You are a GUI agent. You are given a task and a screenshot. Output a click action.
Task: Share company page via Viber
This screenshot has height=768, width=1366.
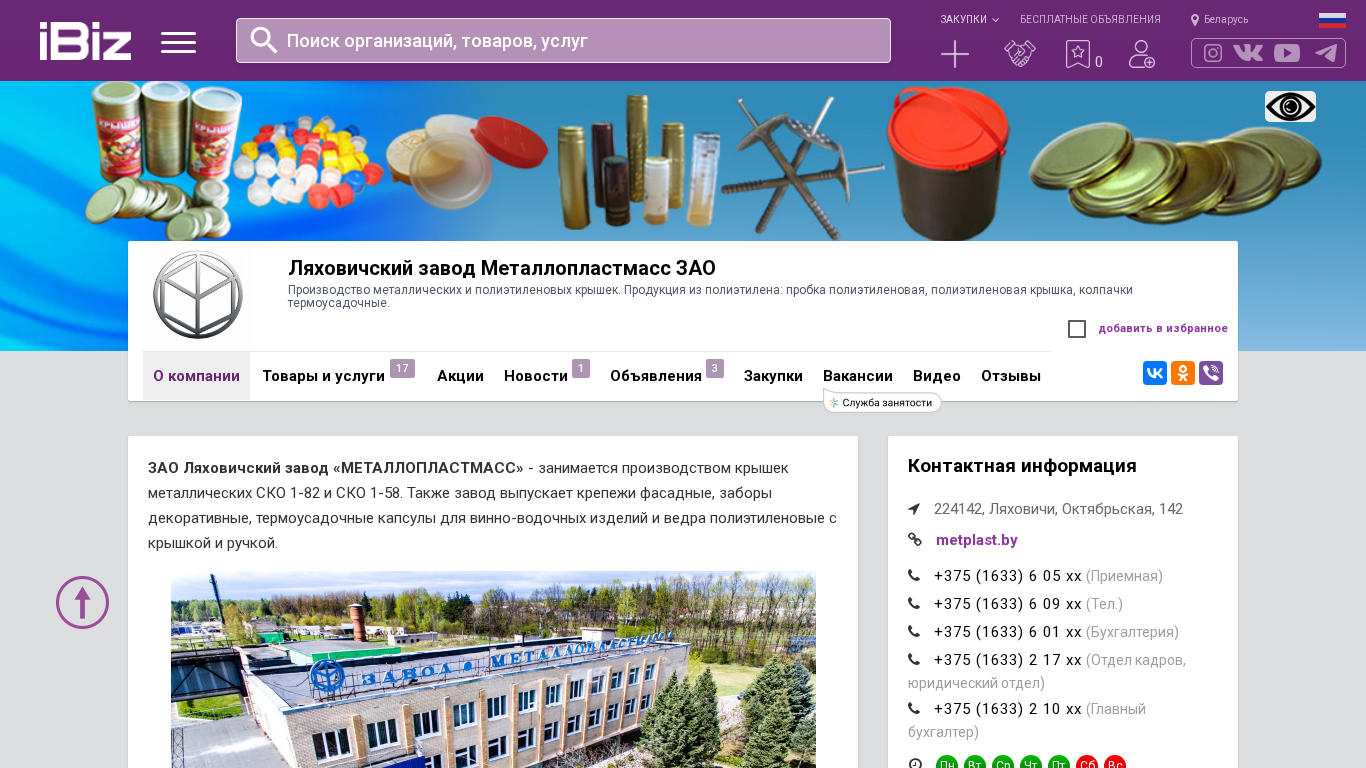click(1211, 373)
